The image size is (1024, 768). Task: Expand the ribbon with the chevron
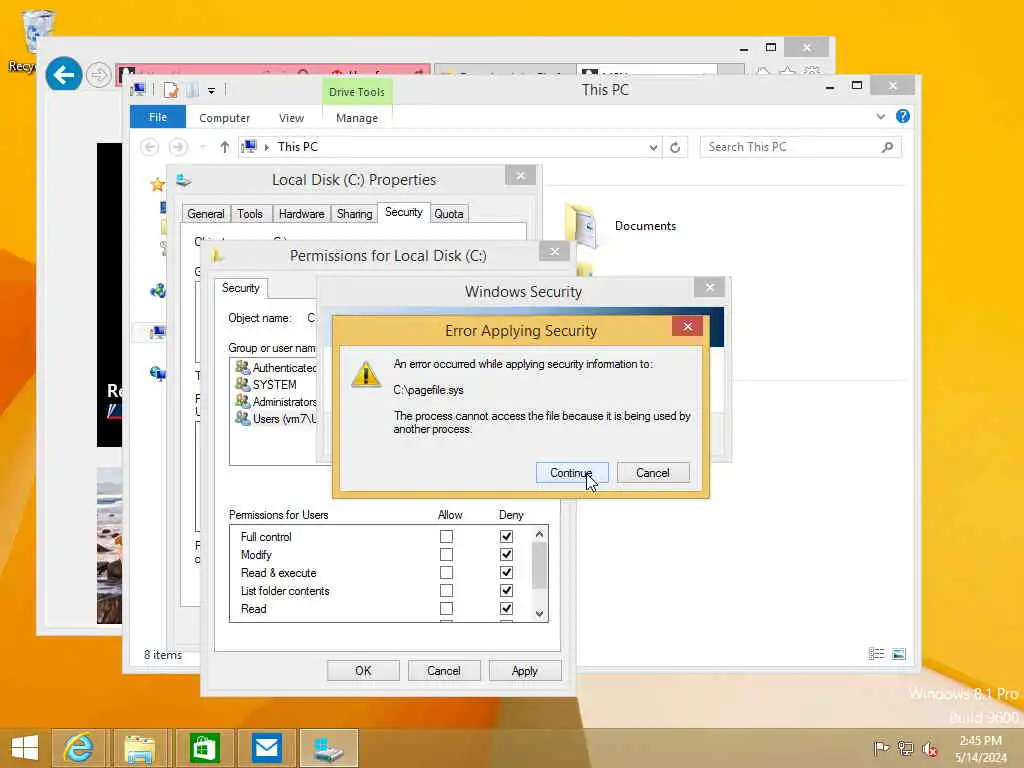pos(881,117)
